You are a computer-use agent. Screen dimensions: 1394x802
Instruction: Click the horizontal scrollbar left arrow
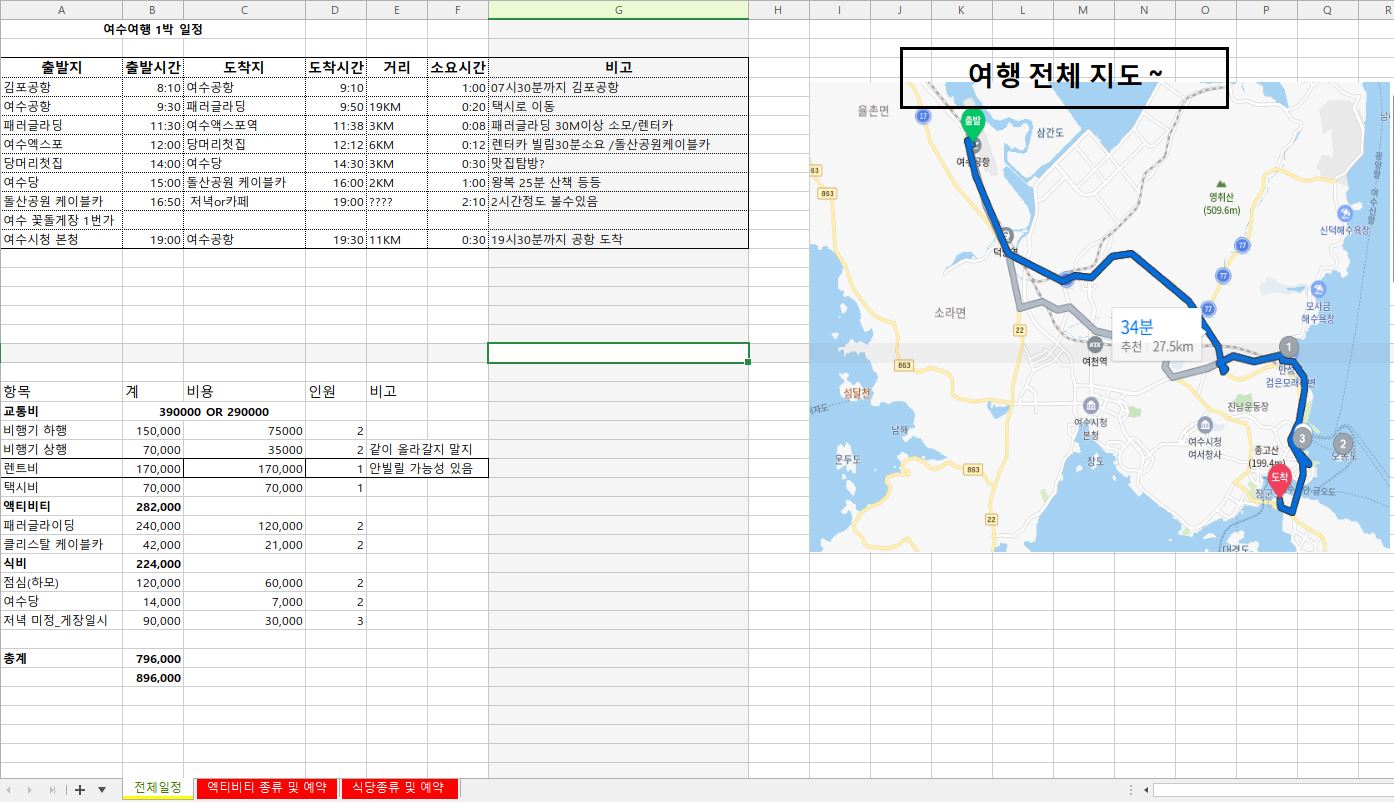pos(1146,790)
